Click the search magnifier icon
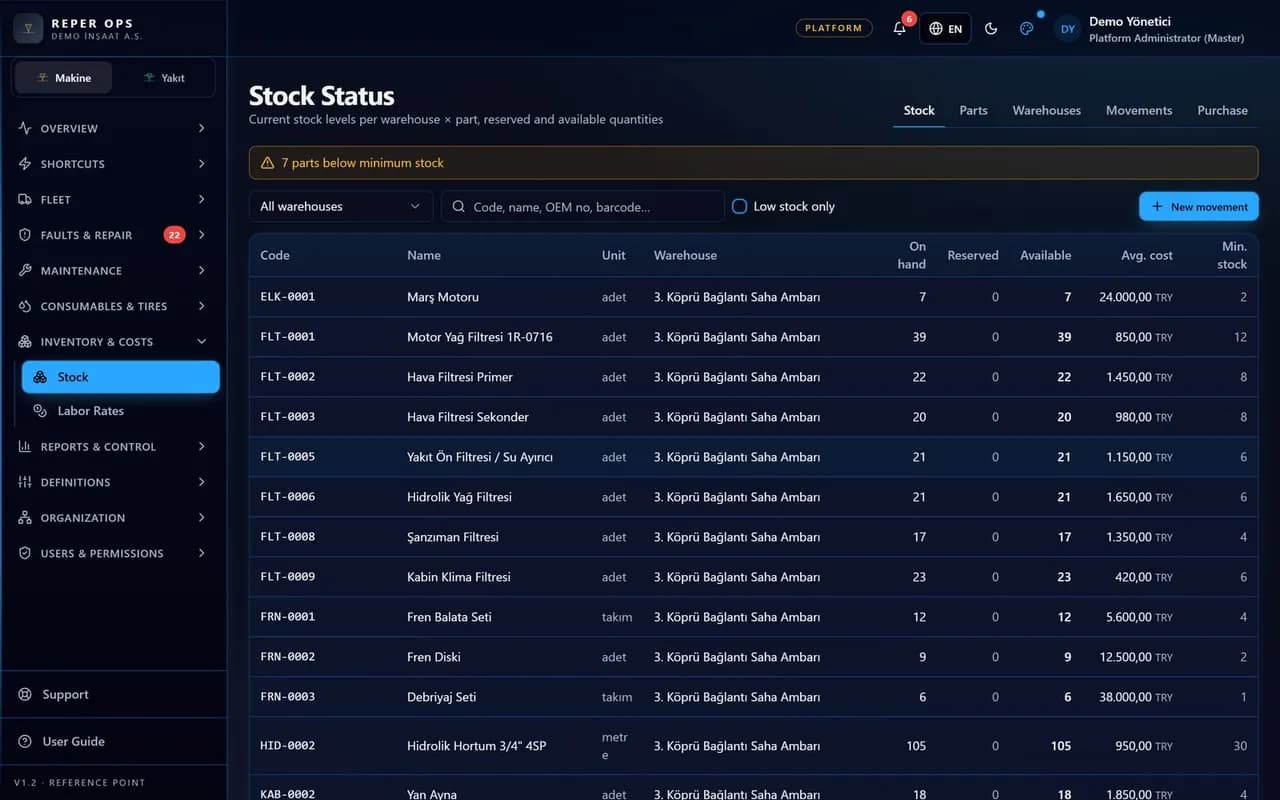The width and height of the screenshot is (1280, 800). (459, 207)
